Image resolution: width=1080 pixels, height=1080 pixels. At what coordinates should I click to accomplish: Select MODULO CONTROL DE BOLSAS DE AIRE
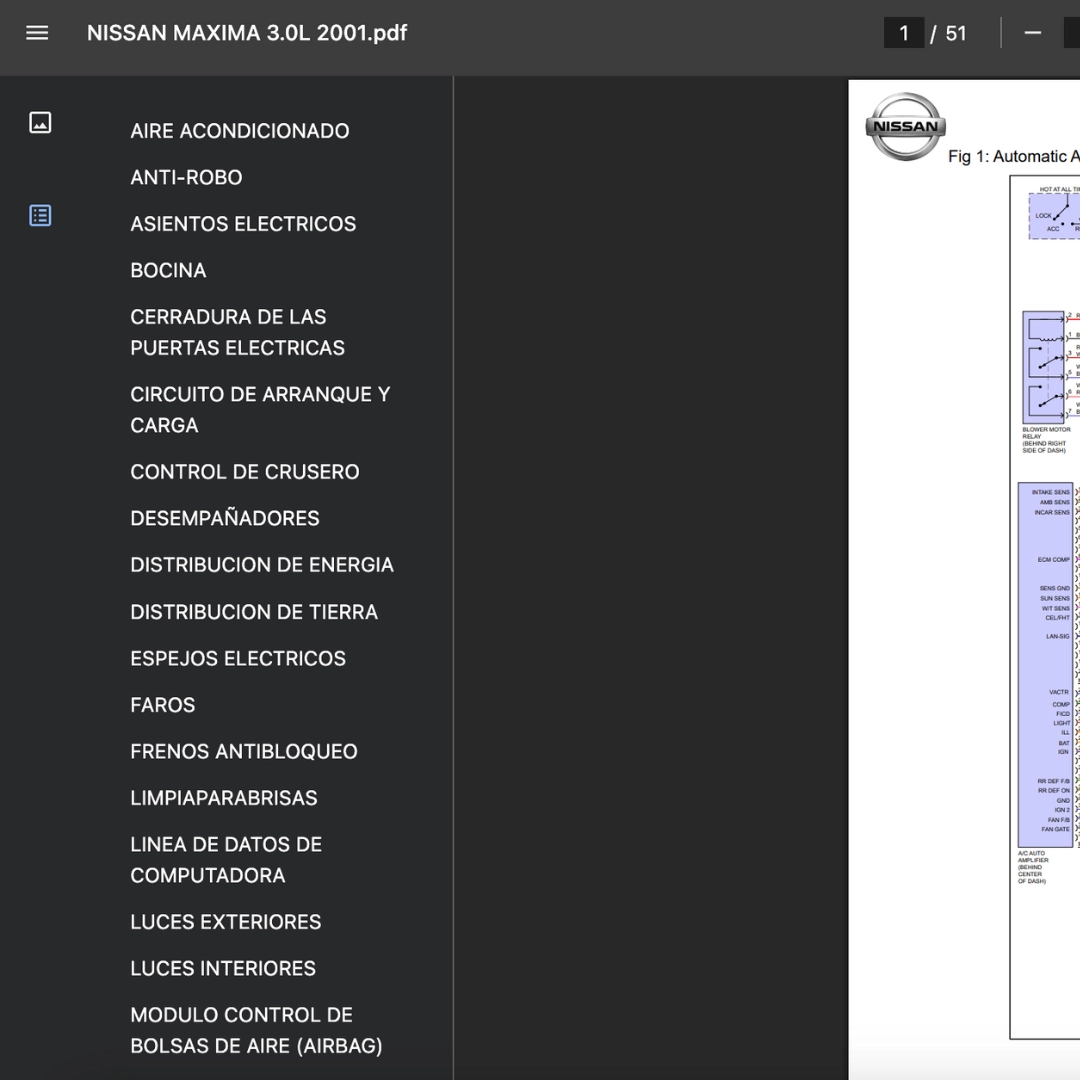256,1030
